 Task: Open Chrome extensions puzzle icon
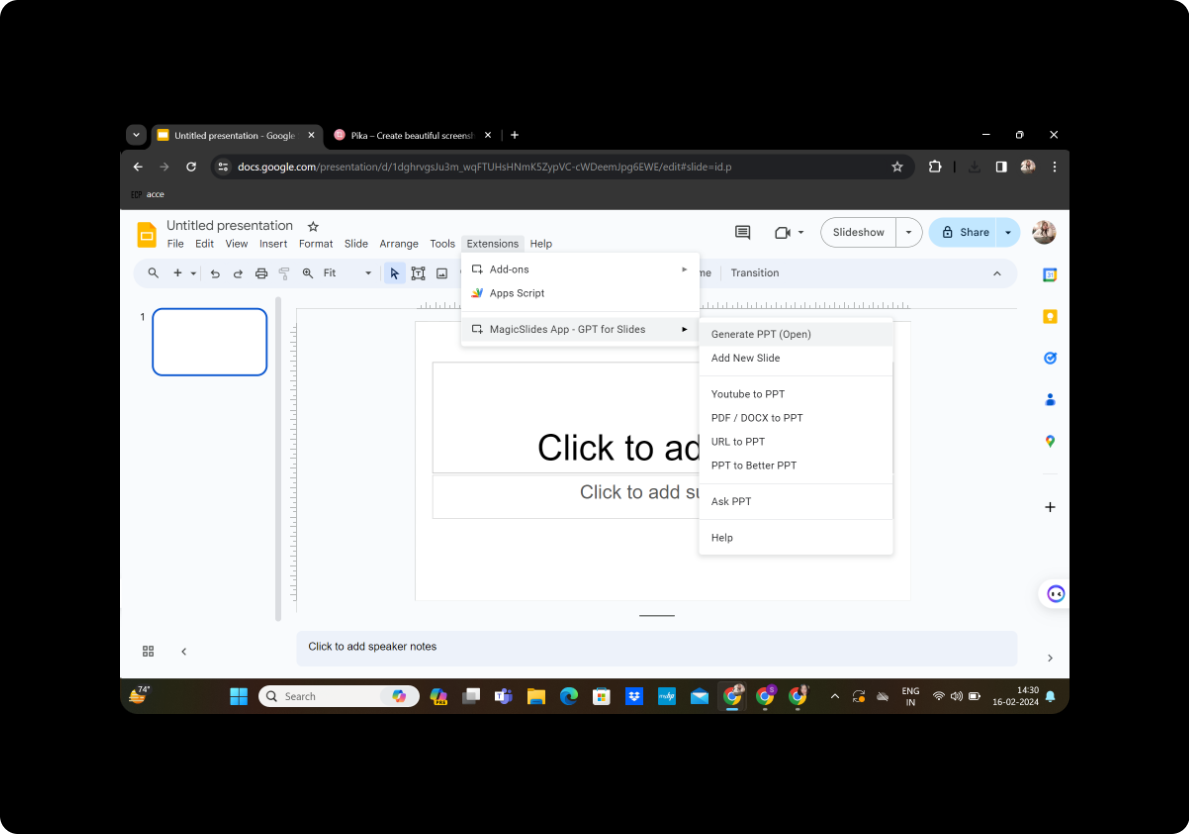pyautogui.click(x=935, y=167)
